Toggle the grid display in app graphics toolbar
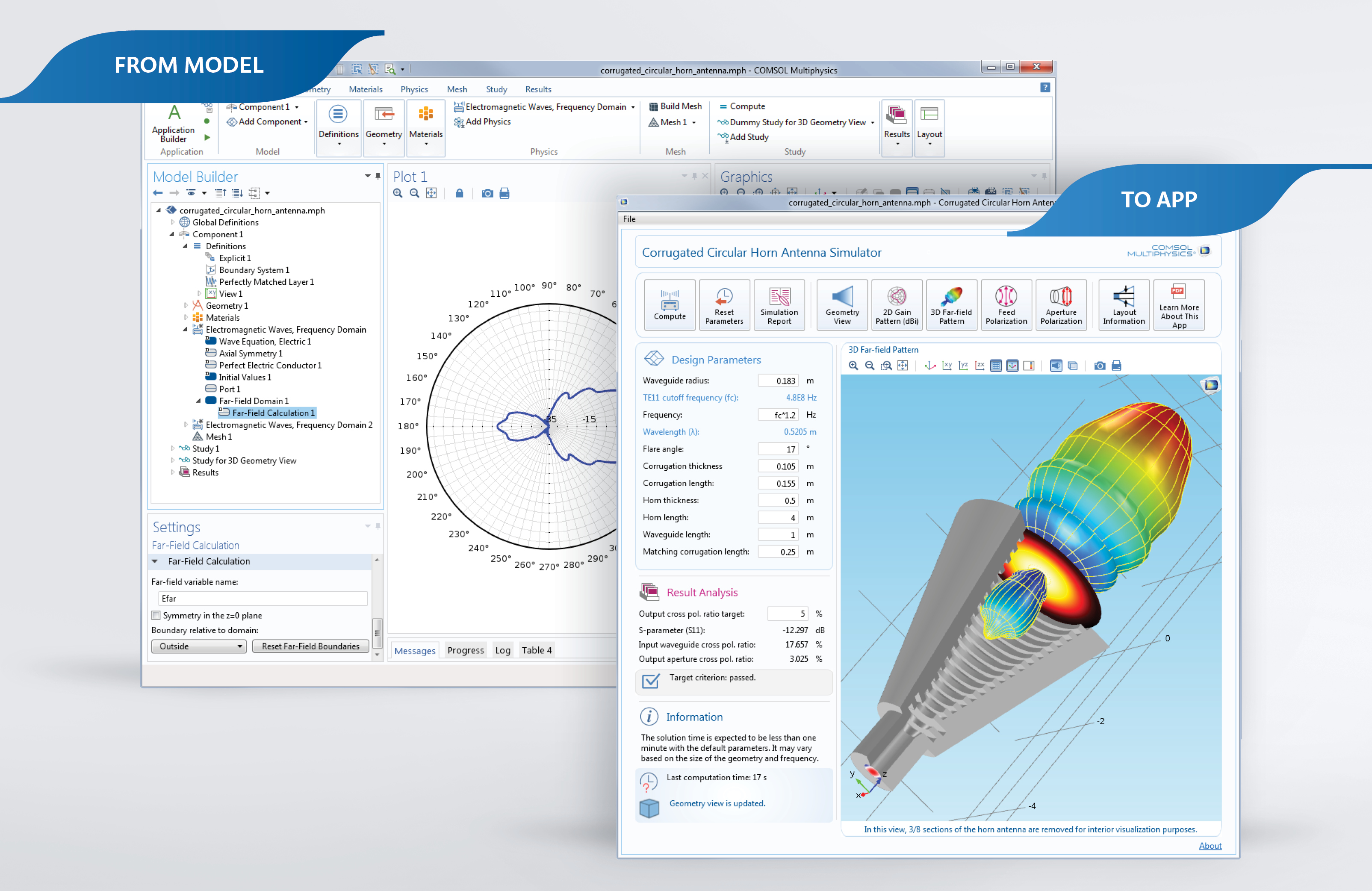1372x891 pixels. coord(996,366)
